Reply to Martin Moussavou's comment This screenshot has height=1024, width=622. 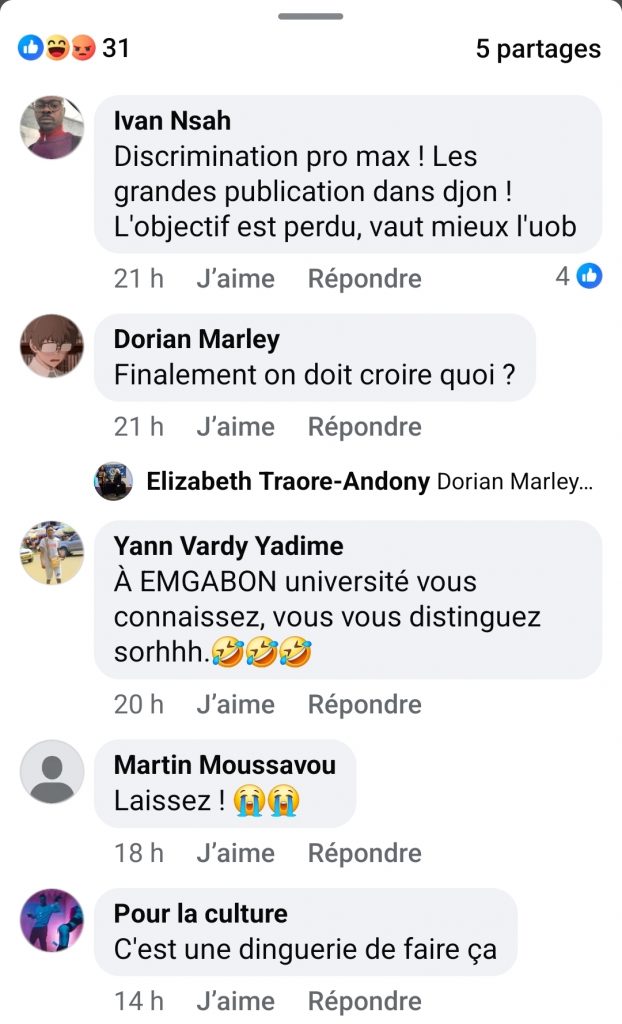pyautogui.click(x=364, y=853)
